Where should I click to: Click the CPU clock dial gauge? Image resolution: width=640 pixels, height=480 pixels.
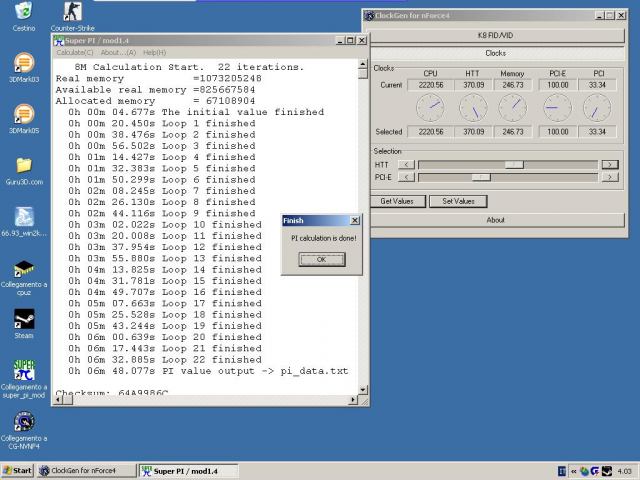(x=430, y=108)
